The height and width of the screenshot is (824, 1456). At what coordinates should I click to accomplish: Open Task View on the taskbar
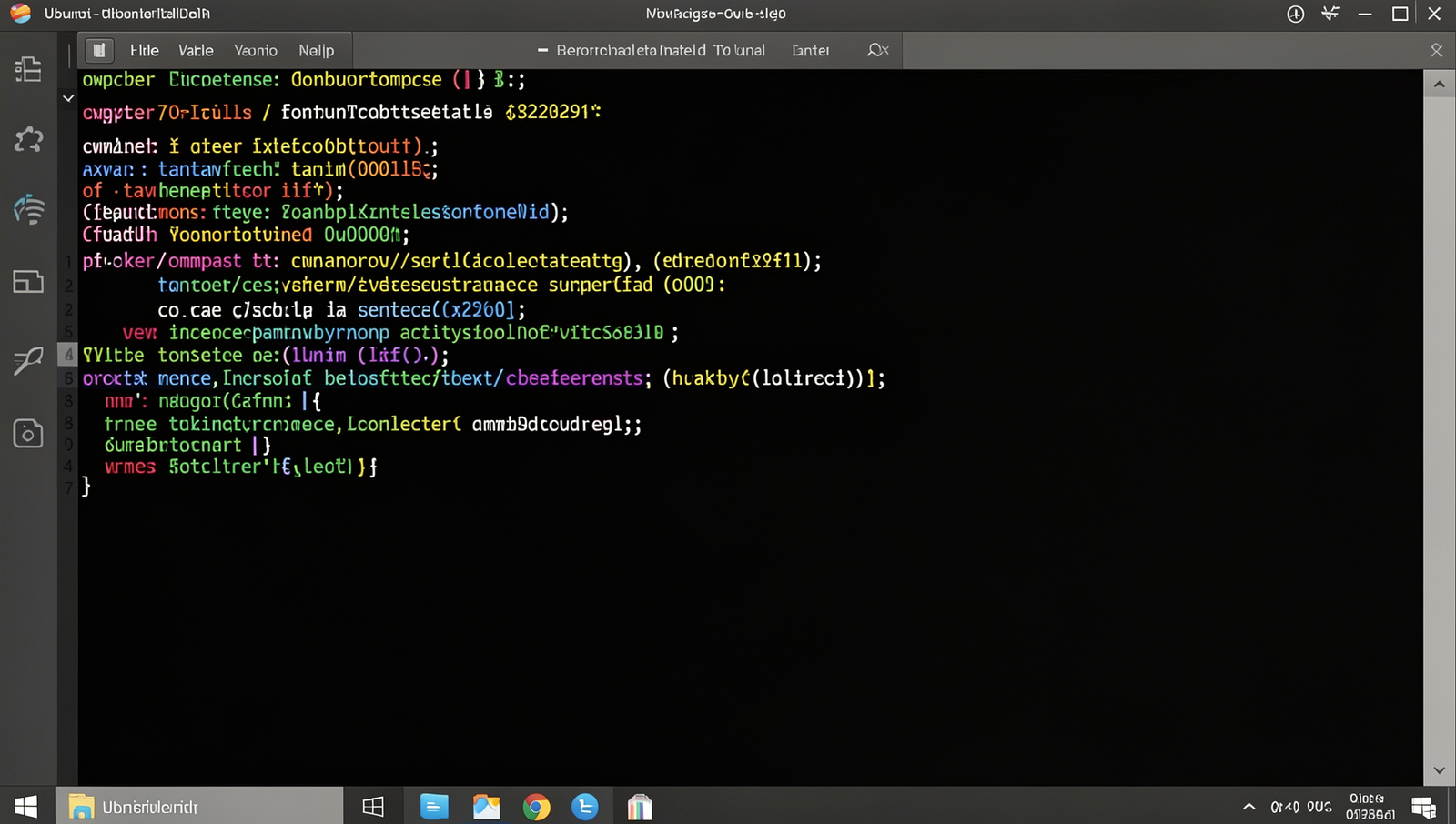pyautogui.click(x=373, y=807)
